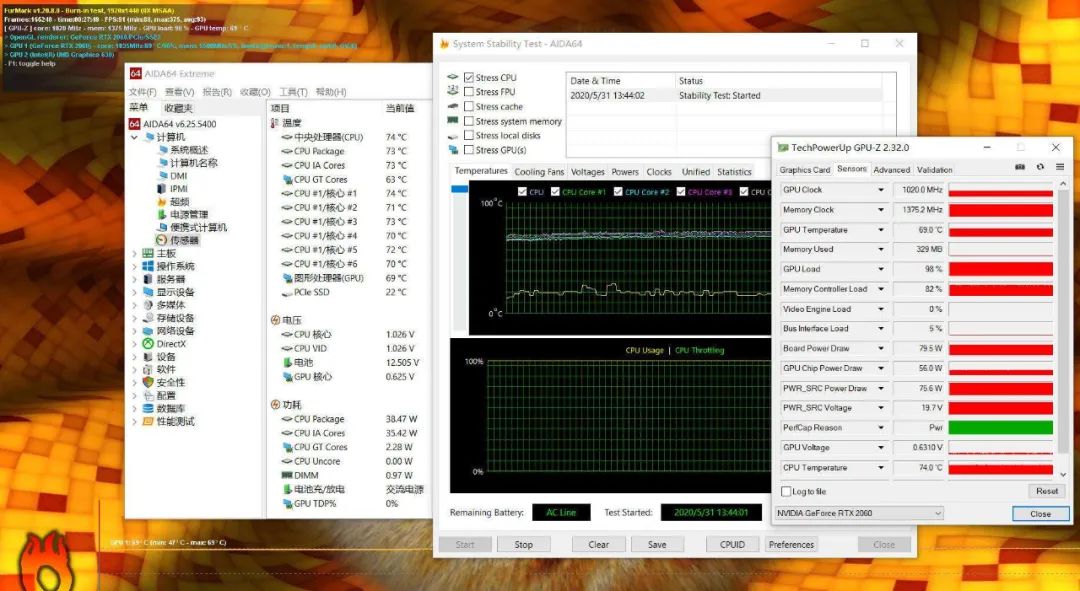1080x591 pixels.
Task: Open the GPU-Z hamburger menu
Action: (1060, 167)
